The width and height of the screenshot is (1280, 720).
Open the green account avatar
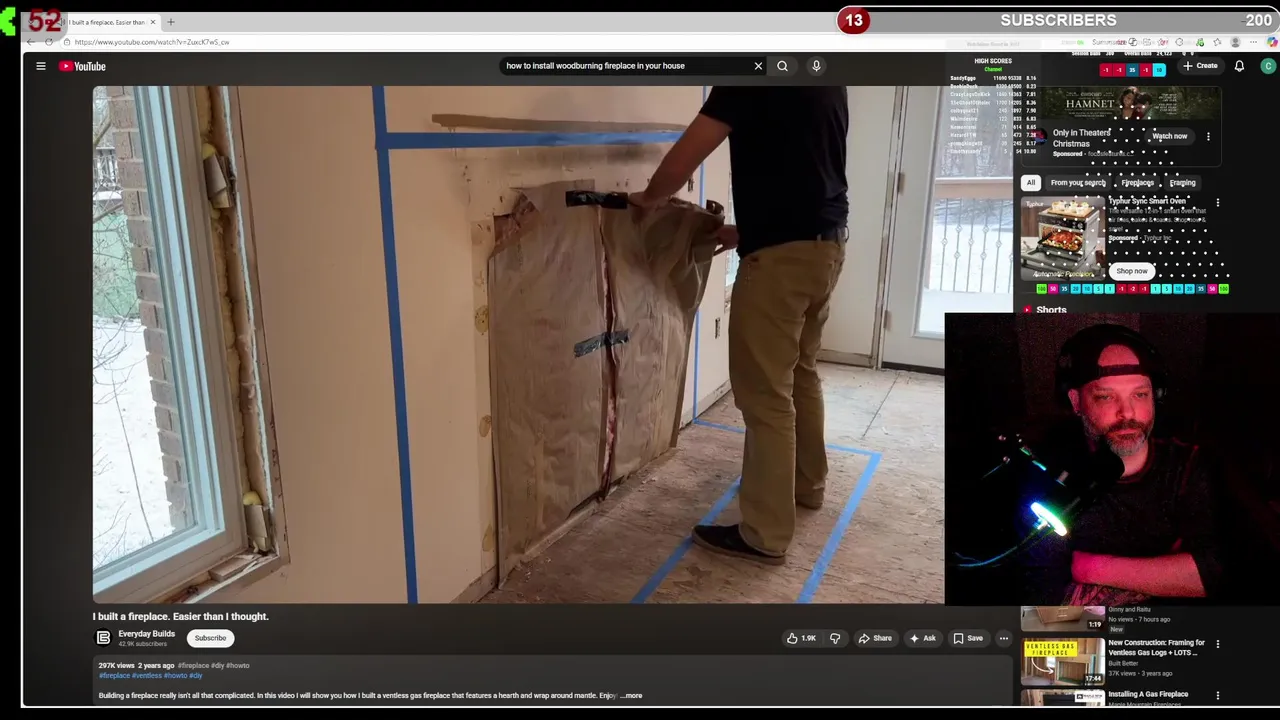1268,66
